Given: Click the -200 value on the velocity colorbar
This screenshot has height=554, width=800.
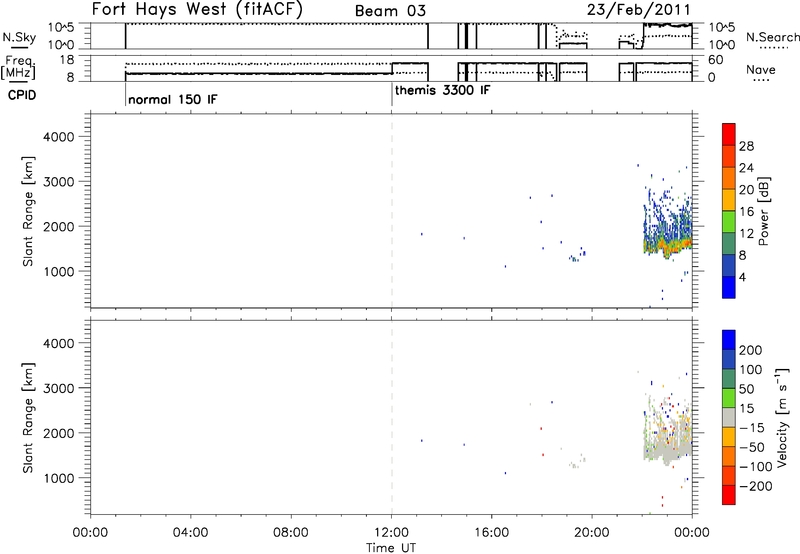Looking at the screenshot, I should 755,486.
